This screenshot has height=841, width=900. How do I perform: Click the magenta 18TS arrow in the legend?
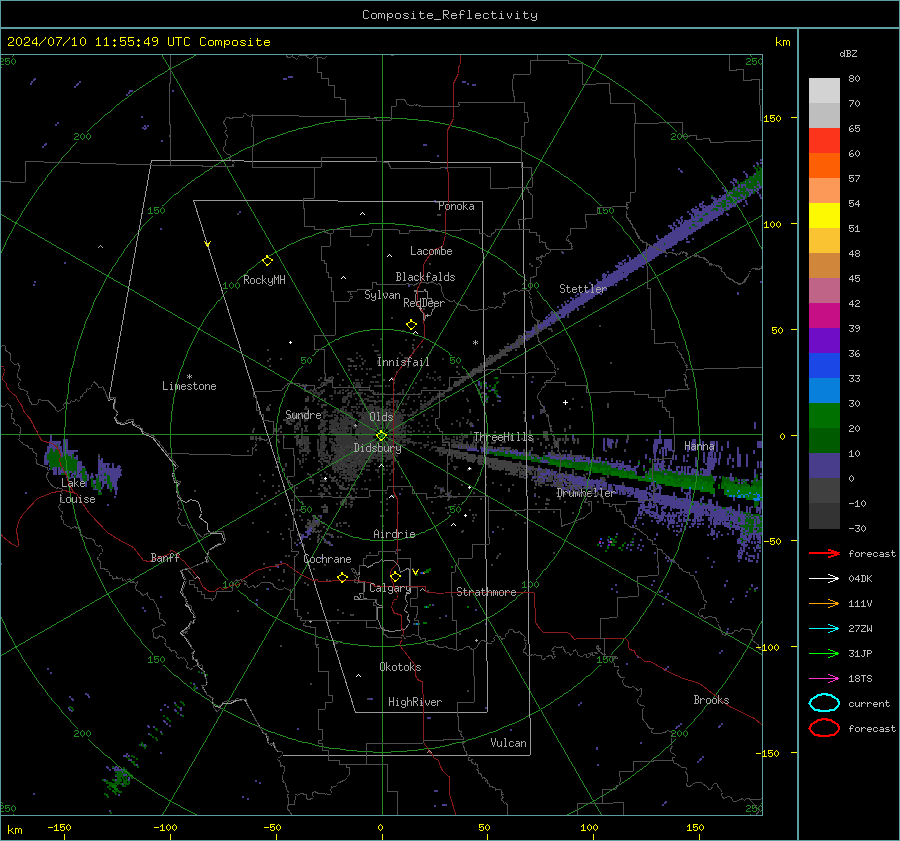click(824, 679)
